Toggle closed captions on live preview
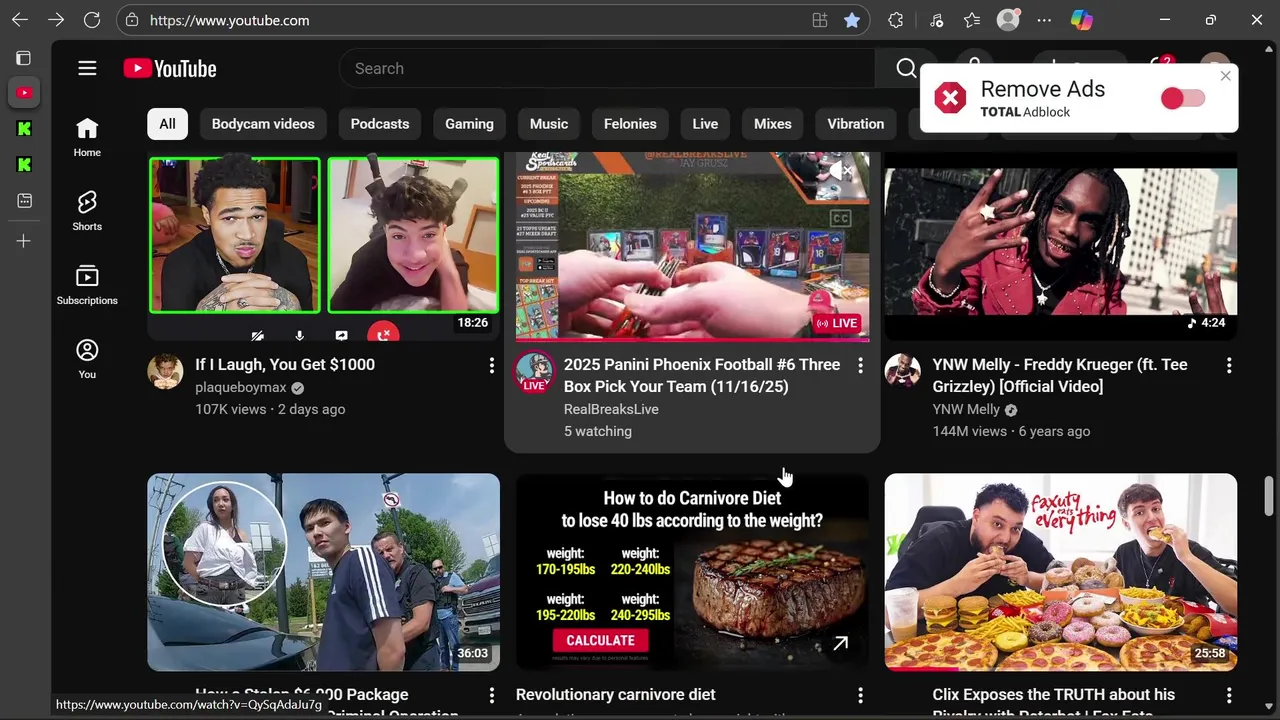The width and height of the screenshot is (1280, 720). click(840, 219)
